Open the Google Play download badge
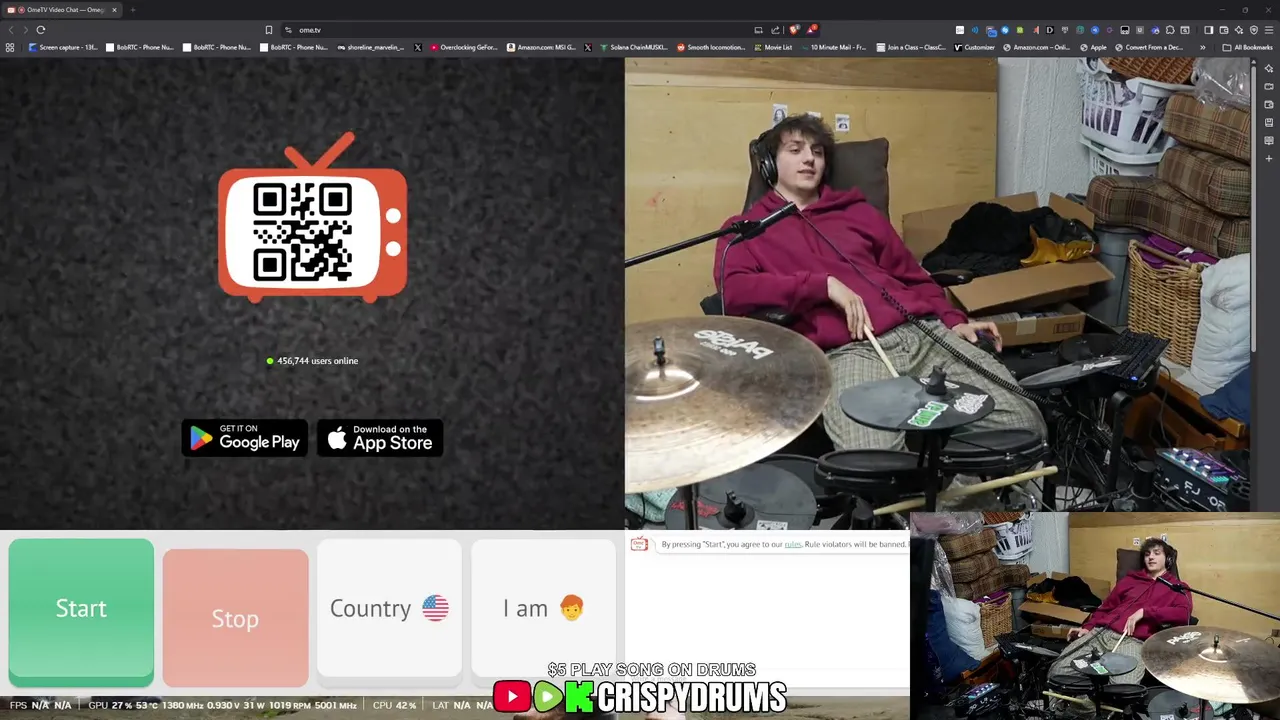 [245, 438]
